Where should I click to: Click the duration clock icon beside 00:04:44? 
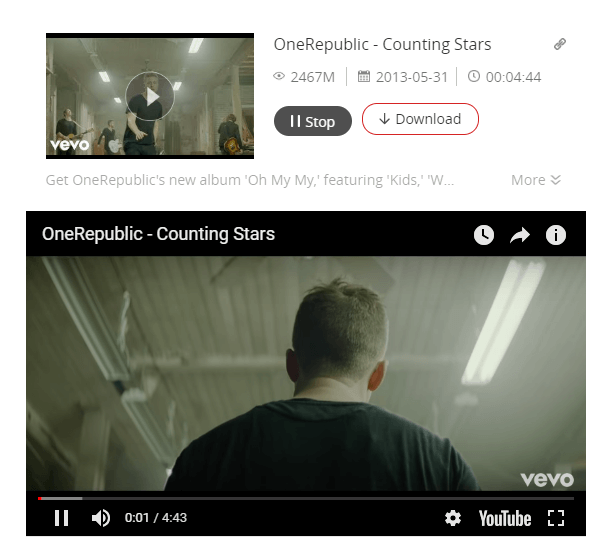473,76
